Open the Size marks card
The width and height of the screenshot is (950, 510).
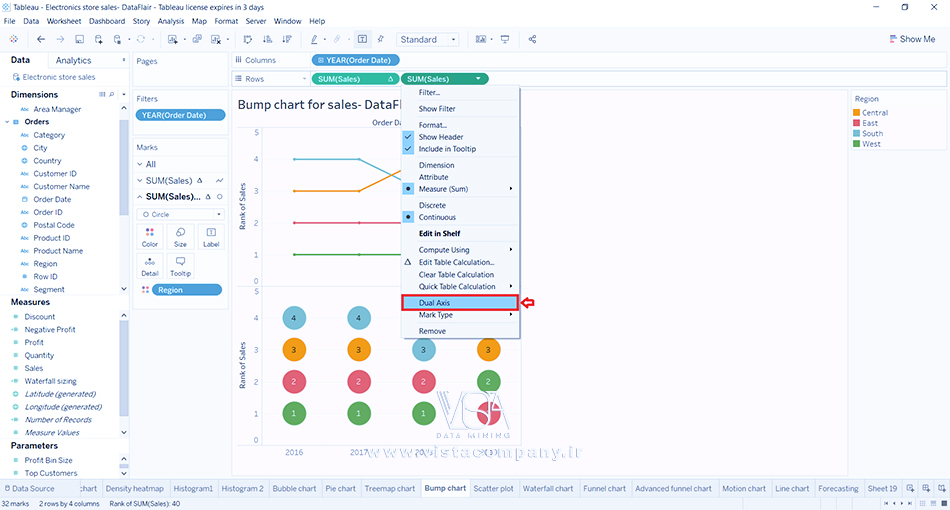(x=180, y=236)
